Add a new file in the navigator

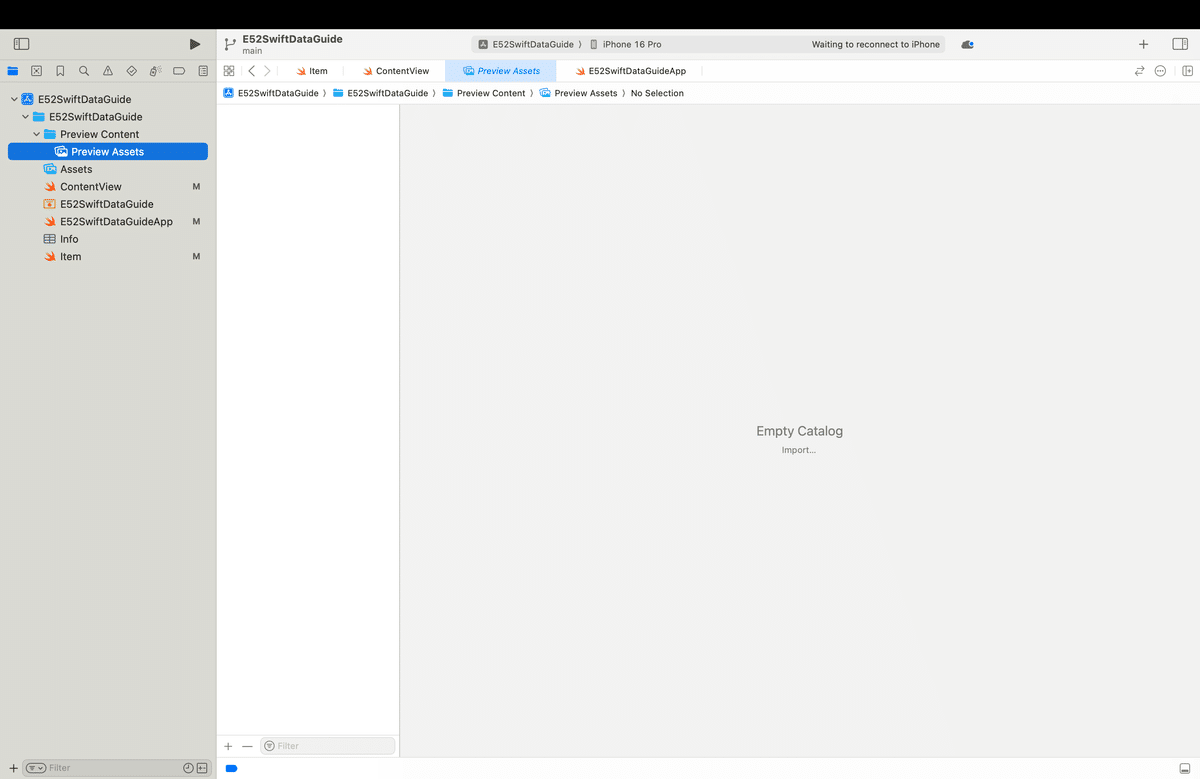[x=13, y=768]
